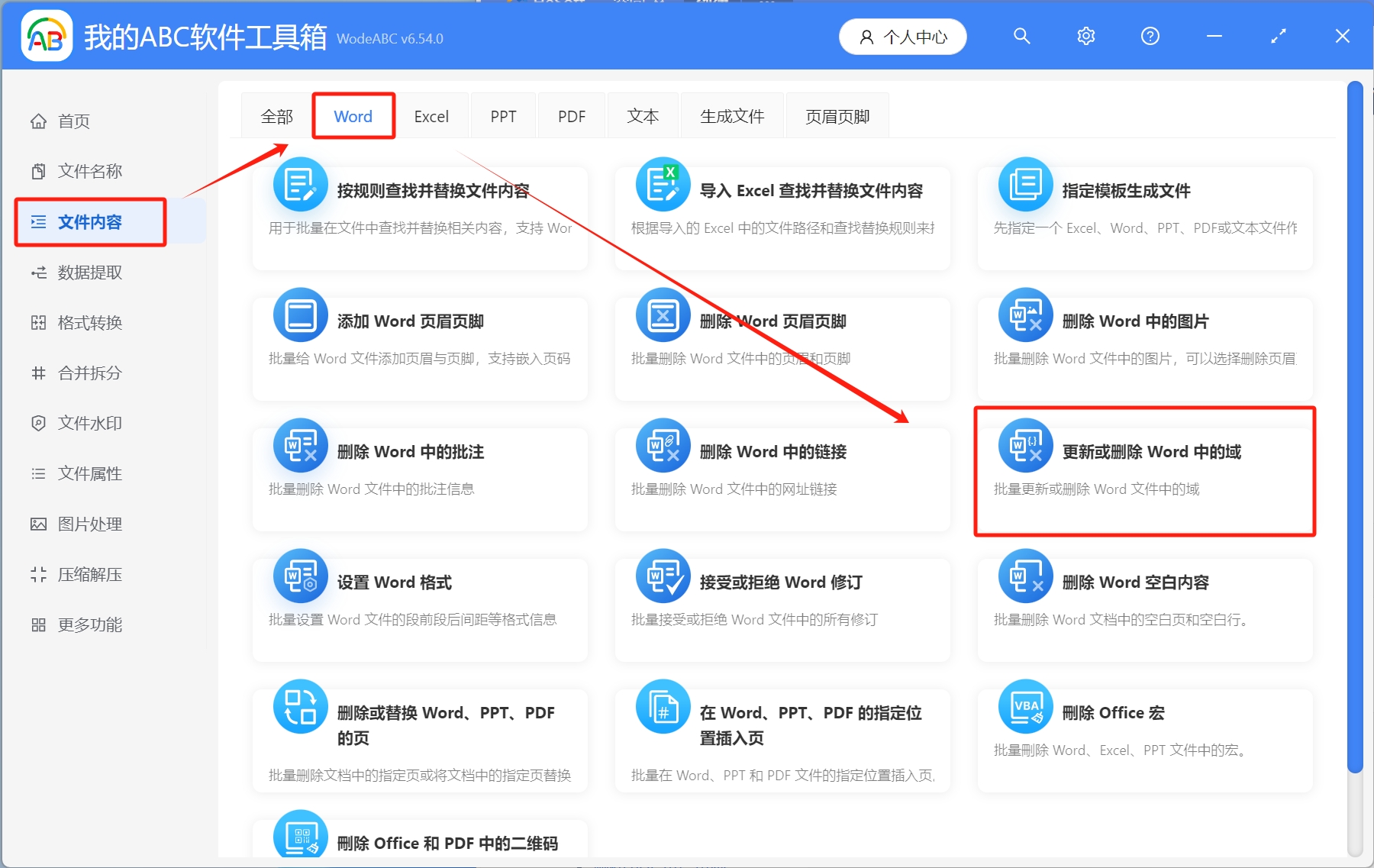Open the 按规则查找并替换文件内容 tool icon
This screenshot has height=868, width=1374.
tap(300, 184)
